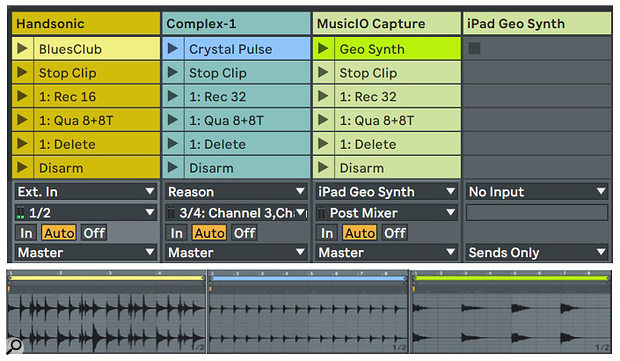
Task: Set Handsonic monitor to In
Action: [x=26, y=233]
